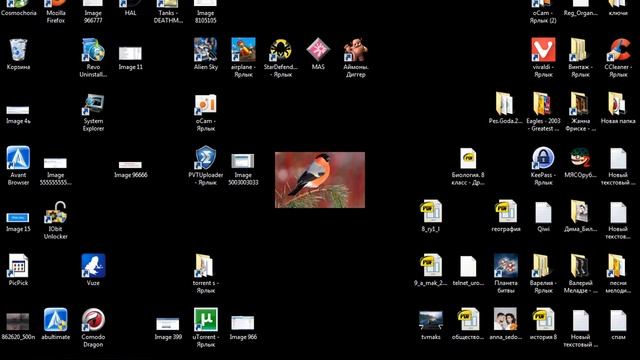
Task: Open the Дима_Бил folder
Action: tap(580, 212)
